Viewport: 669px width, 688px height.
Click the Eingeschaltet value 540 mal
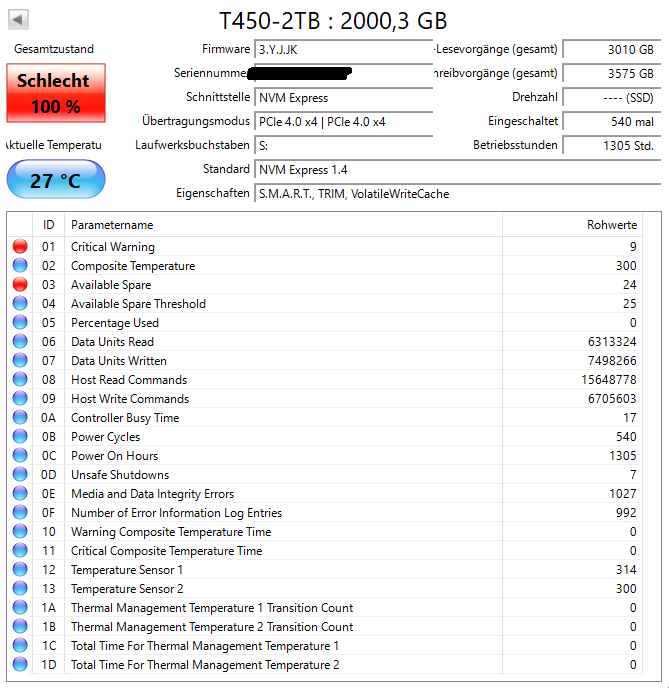(x=612, y=122)
